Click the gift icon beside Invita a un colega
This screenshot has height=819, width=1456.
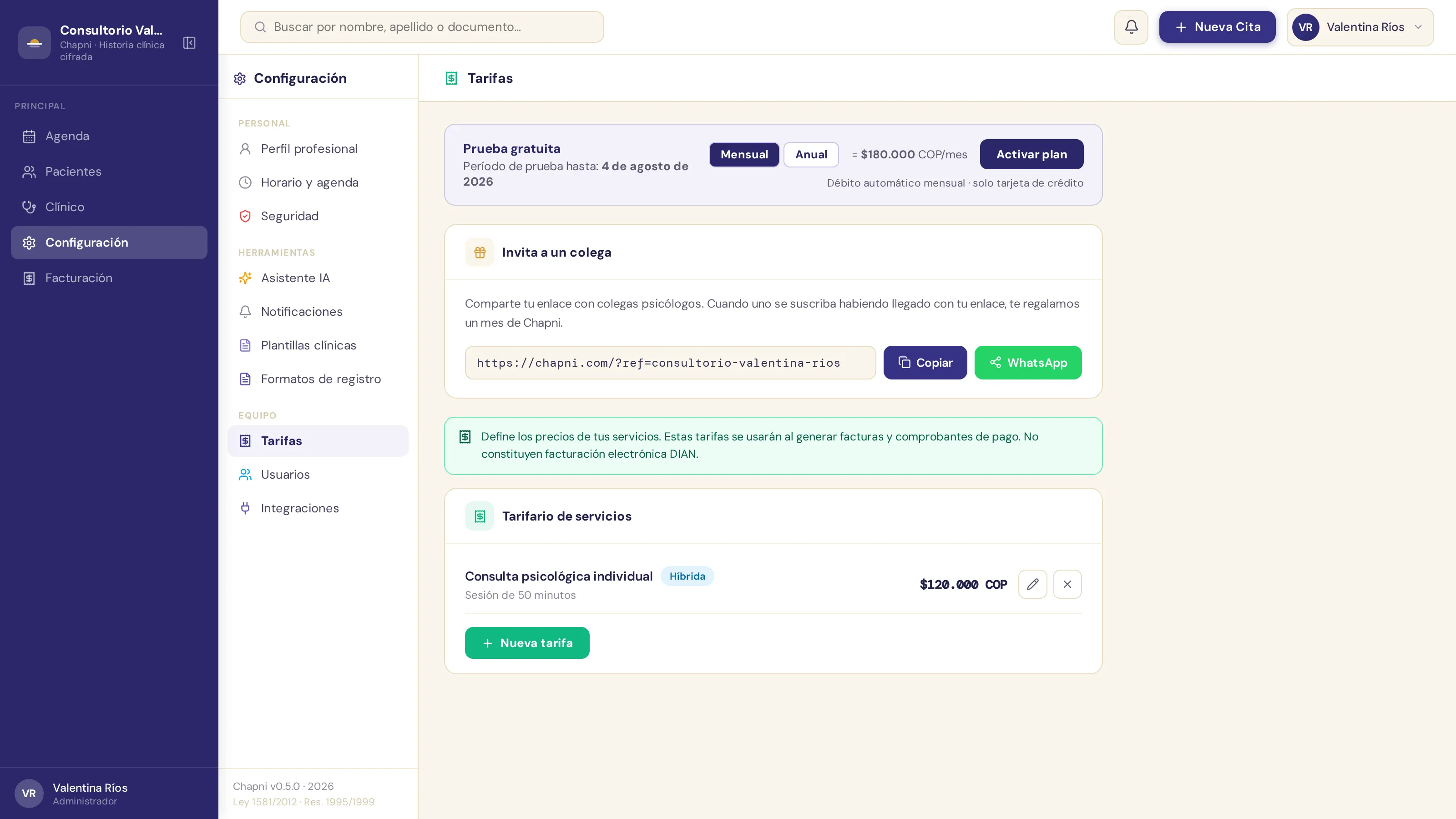tap(480, 252)
